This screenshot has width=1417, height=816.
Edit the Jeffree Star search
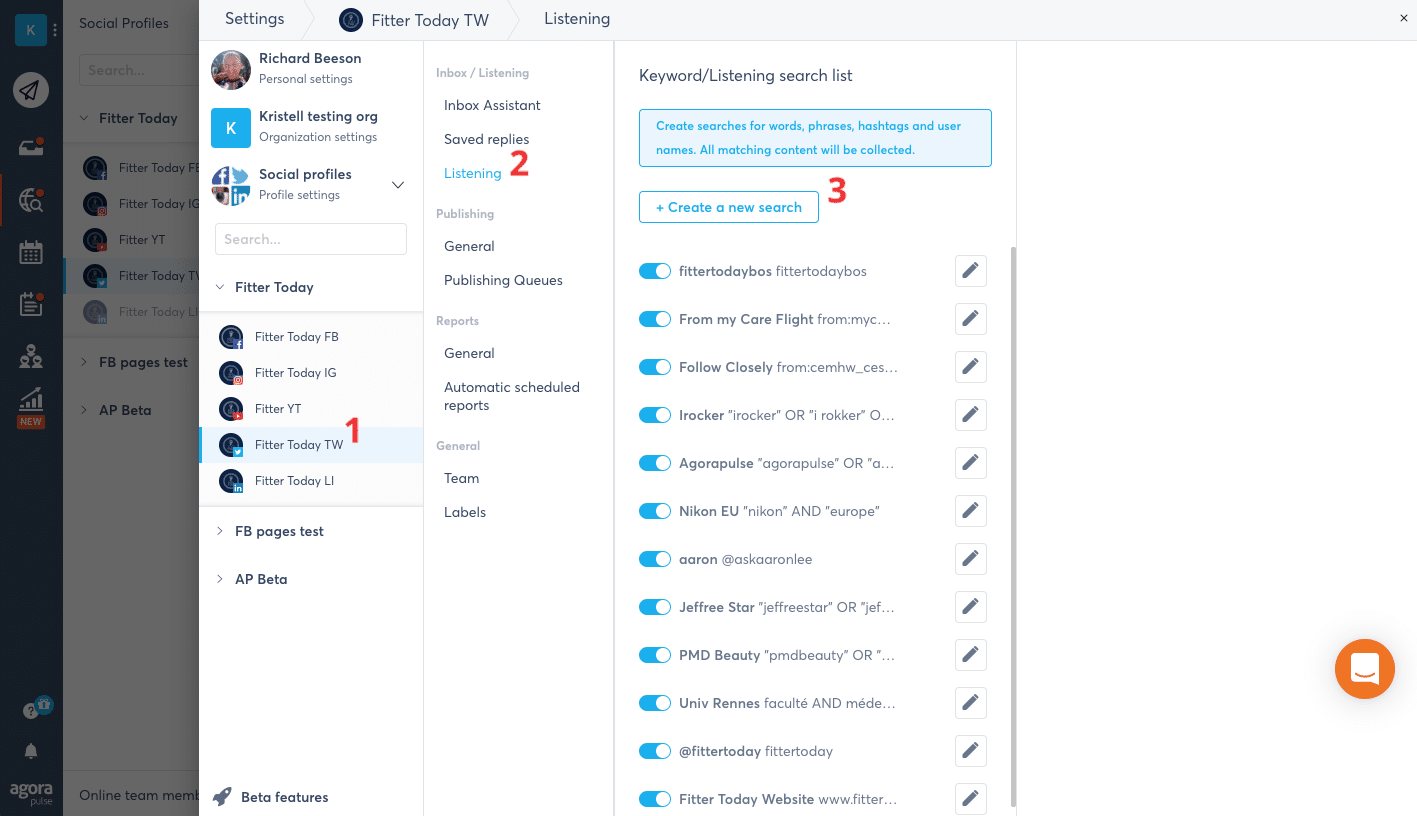(970, 607)
